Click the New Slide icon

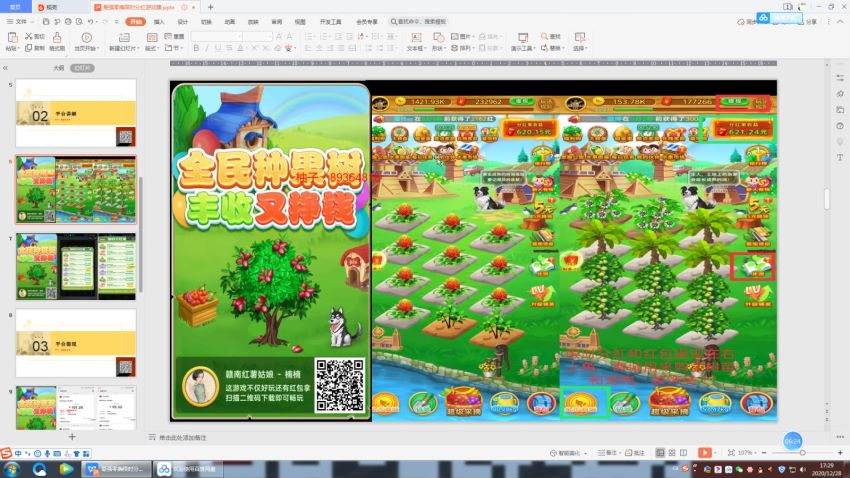124,37
